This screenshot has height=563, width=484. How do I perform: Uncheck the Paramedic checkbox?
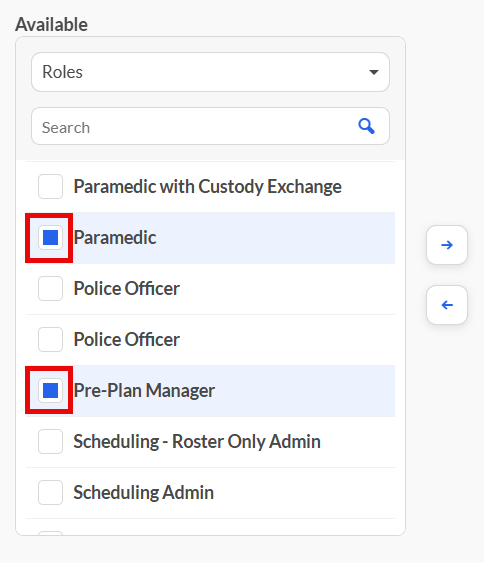pos(50,237)
